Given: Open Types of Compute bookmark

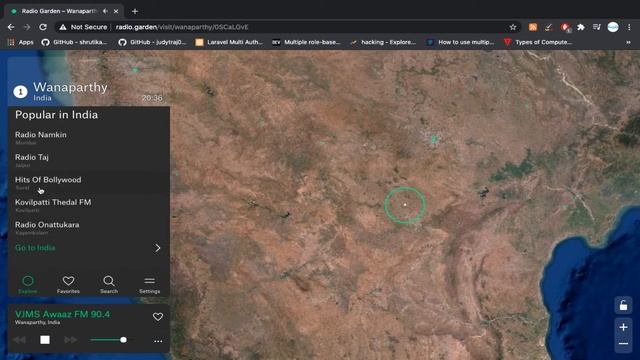Looking at the screenshot, I should click(x=538, y=42).
